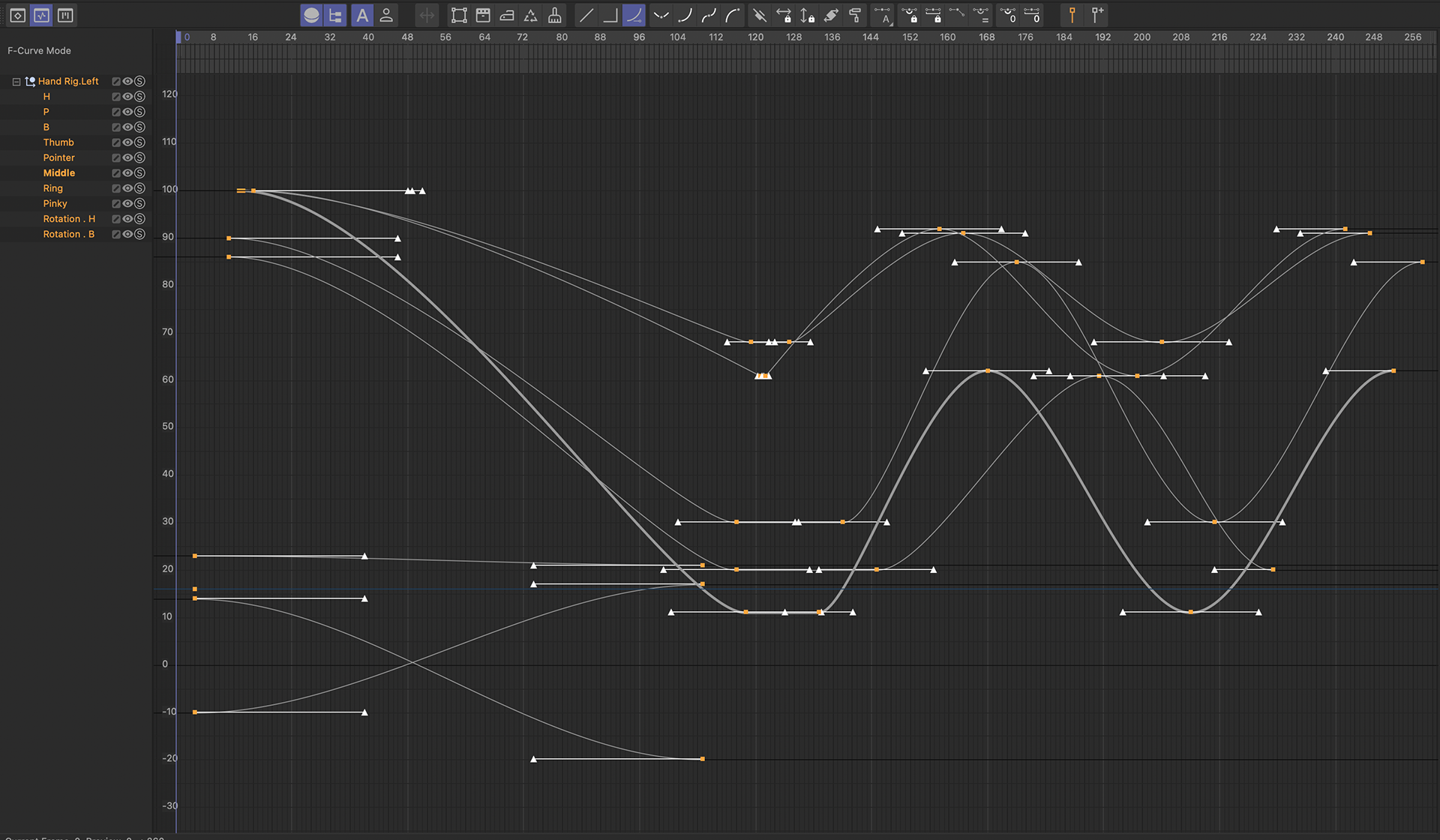Hide the Thumb curve with eye icon
The width and height of the screenshot is (1440, 840).
click(127, 142)
